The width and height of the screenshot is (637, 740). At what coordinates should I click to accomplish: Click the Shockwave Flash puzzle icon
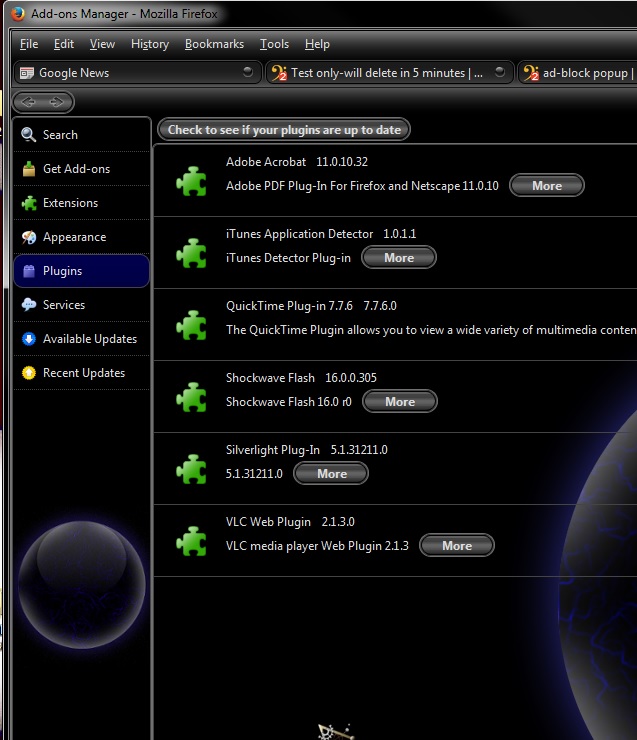[x=191, y=397]
